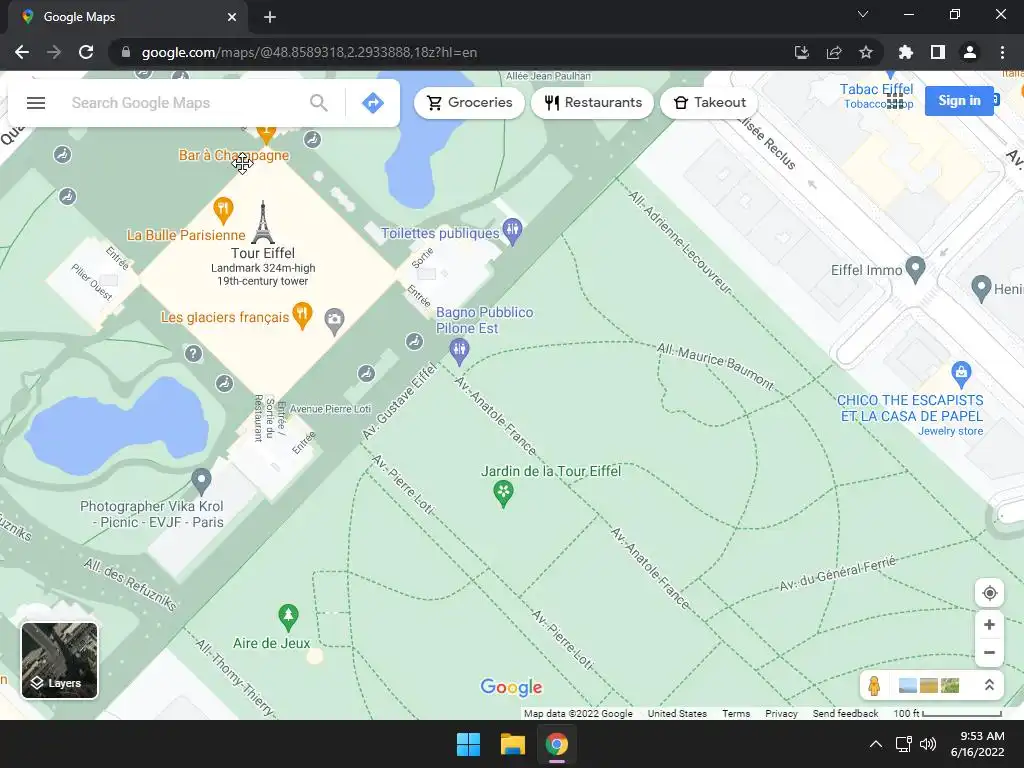Image resolution: width=1024 pixels, height=768 pixels.
Task: Filter map by Takeout
Action: (709, 103)
